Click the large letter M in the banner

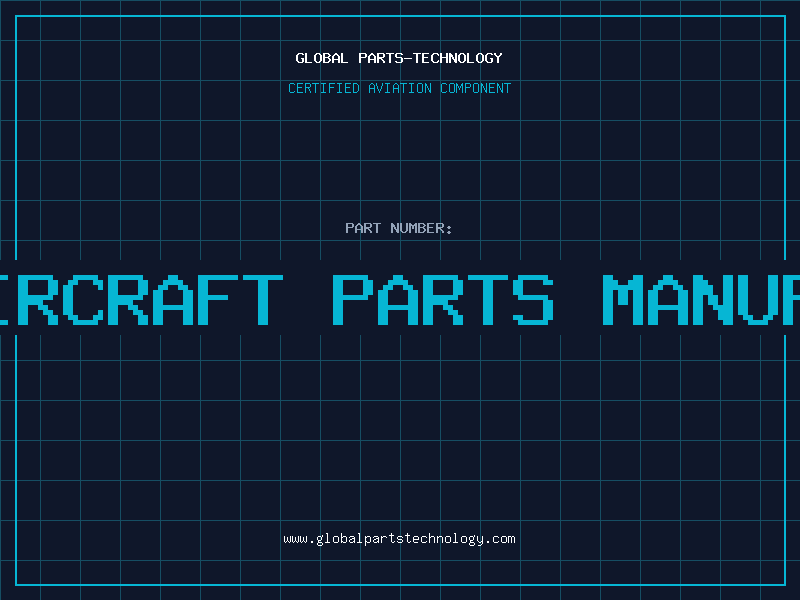623,300
